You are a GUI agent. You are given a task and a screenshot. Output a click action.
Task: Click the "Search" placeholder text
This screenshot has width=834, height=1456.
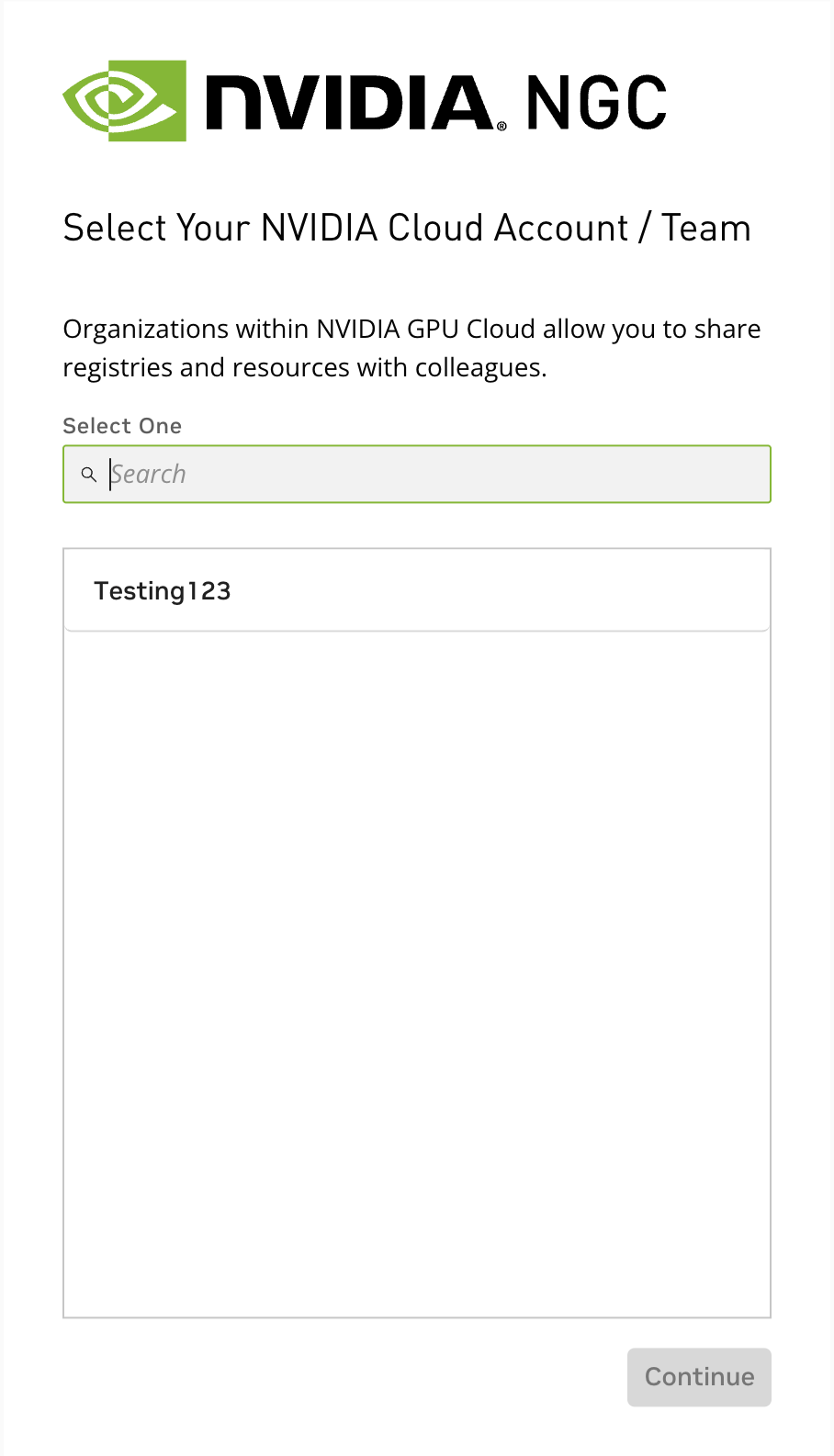tap(149, 475)
